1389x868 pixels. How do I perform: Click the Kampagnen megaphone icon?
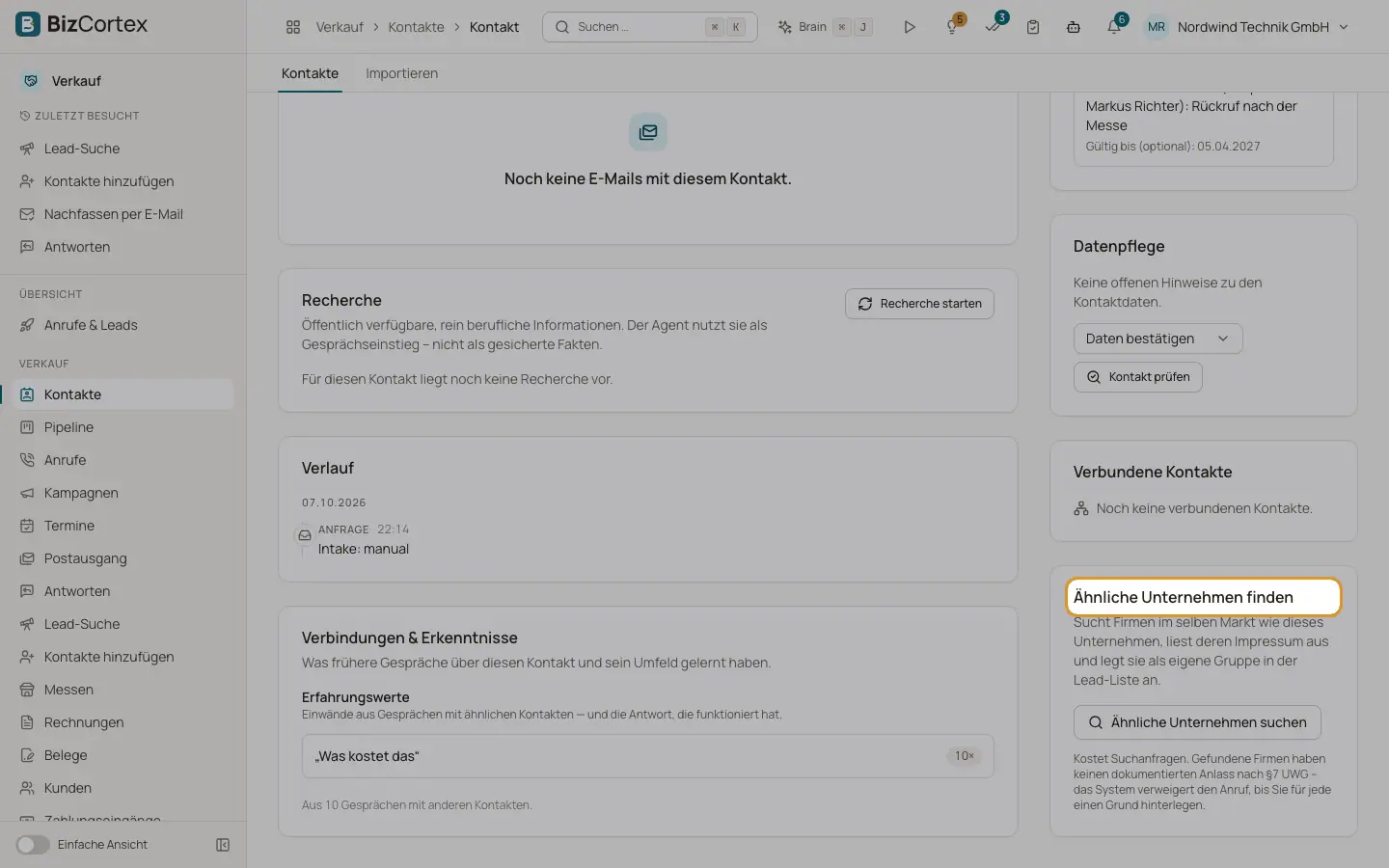[x=27, y=493]
